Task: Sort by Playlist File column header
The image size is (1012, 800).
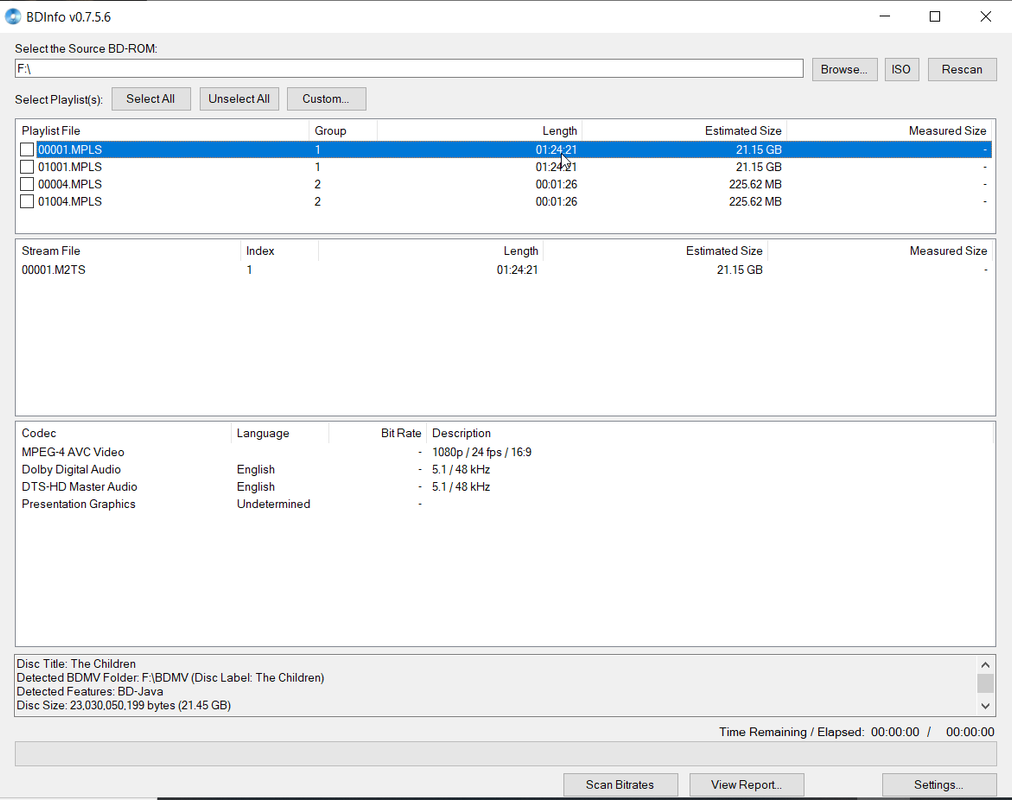Action: 162,130
